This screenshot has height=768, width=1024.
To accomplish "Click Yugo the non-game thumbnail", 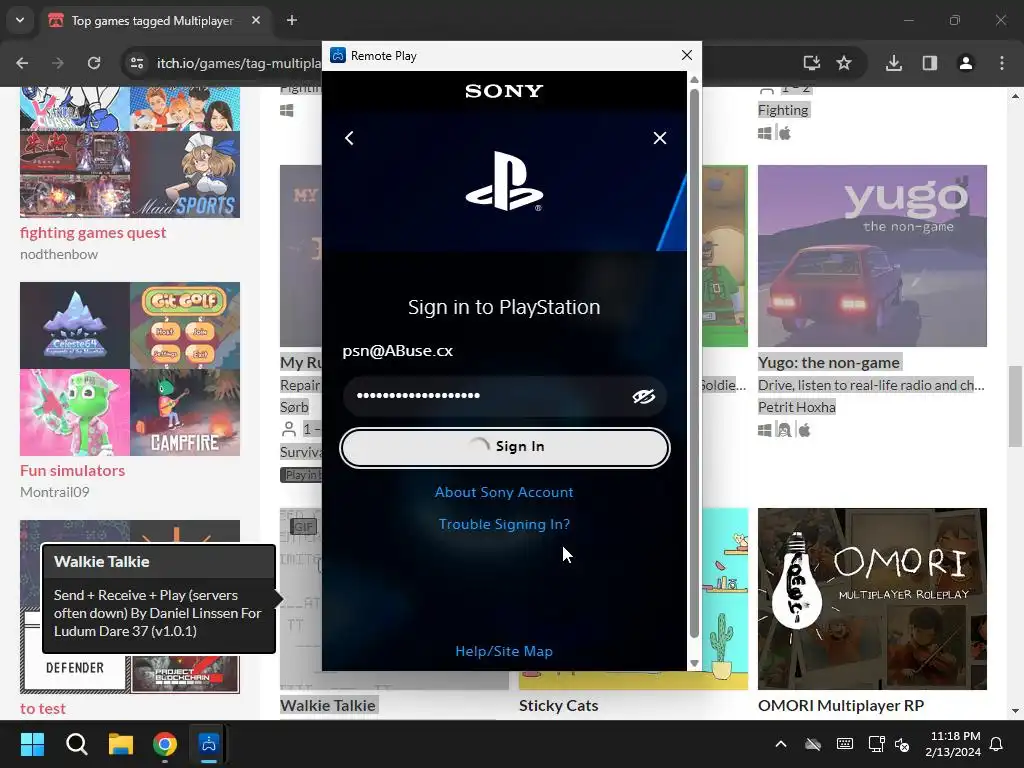I will click(x=872, y=255).
